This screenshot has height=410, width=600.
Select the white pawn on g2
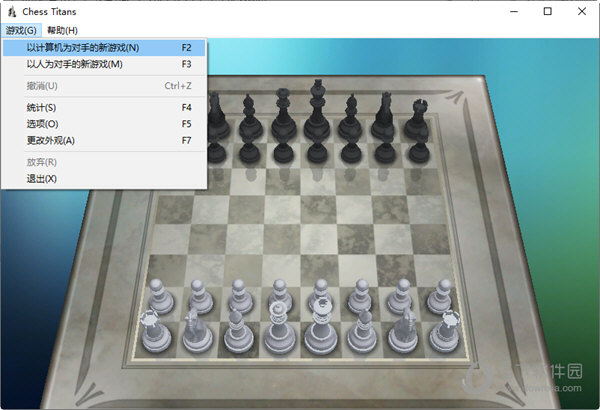400,296
